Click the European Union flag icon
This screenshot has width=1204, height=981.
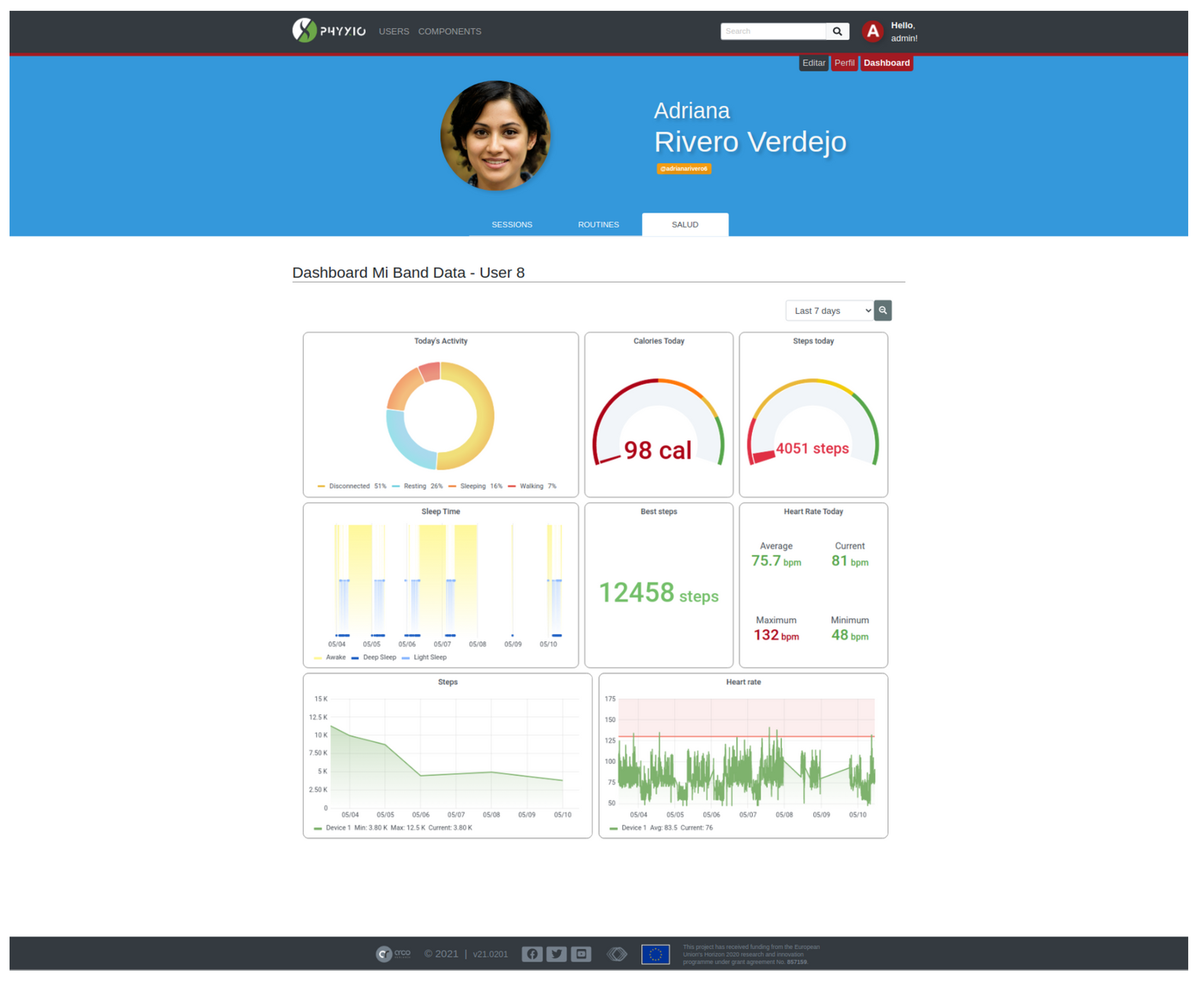pyautogui.click(x=655, y=954)
